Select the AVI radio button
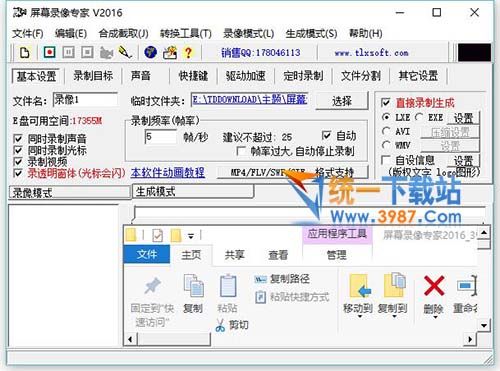This screenshot has height=371, width=500. (x=386, y=131)
